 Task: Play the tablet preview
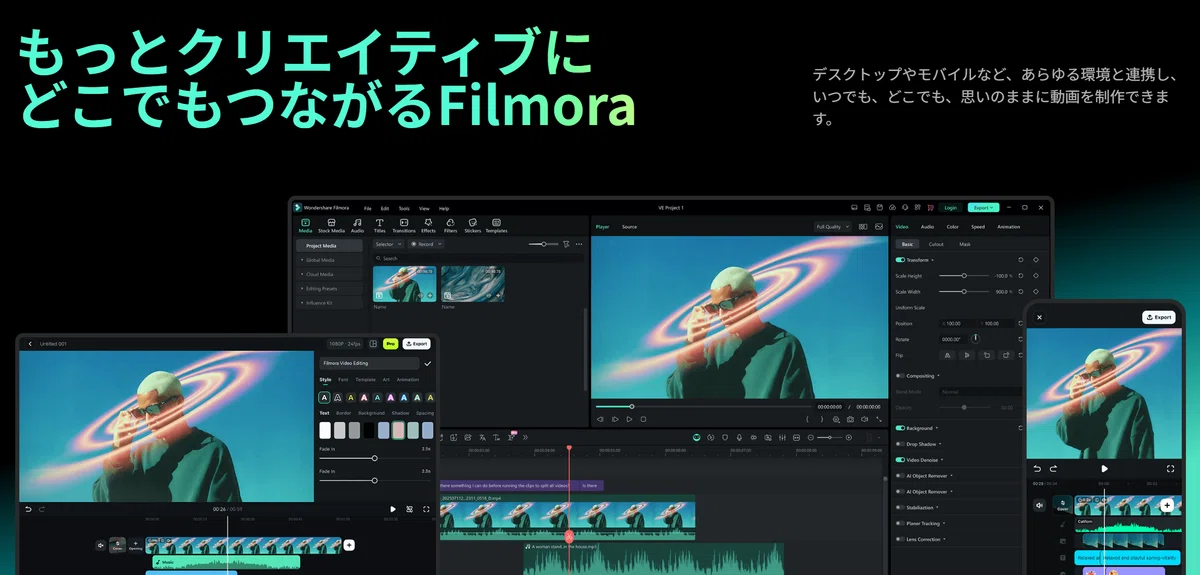(392, 509)
